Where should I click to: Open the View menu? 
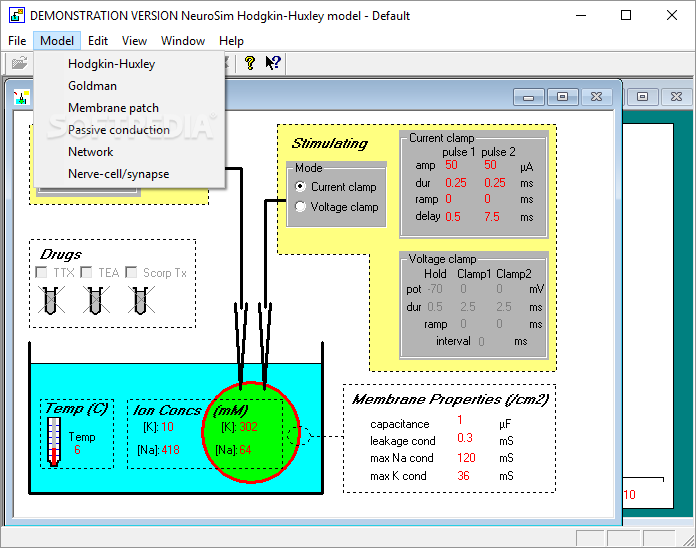pos(134,41)
